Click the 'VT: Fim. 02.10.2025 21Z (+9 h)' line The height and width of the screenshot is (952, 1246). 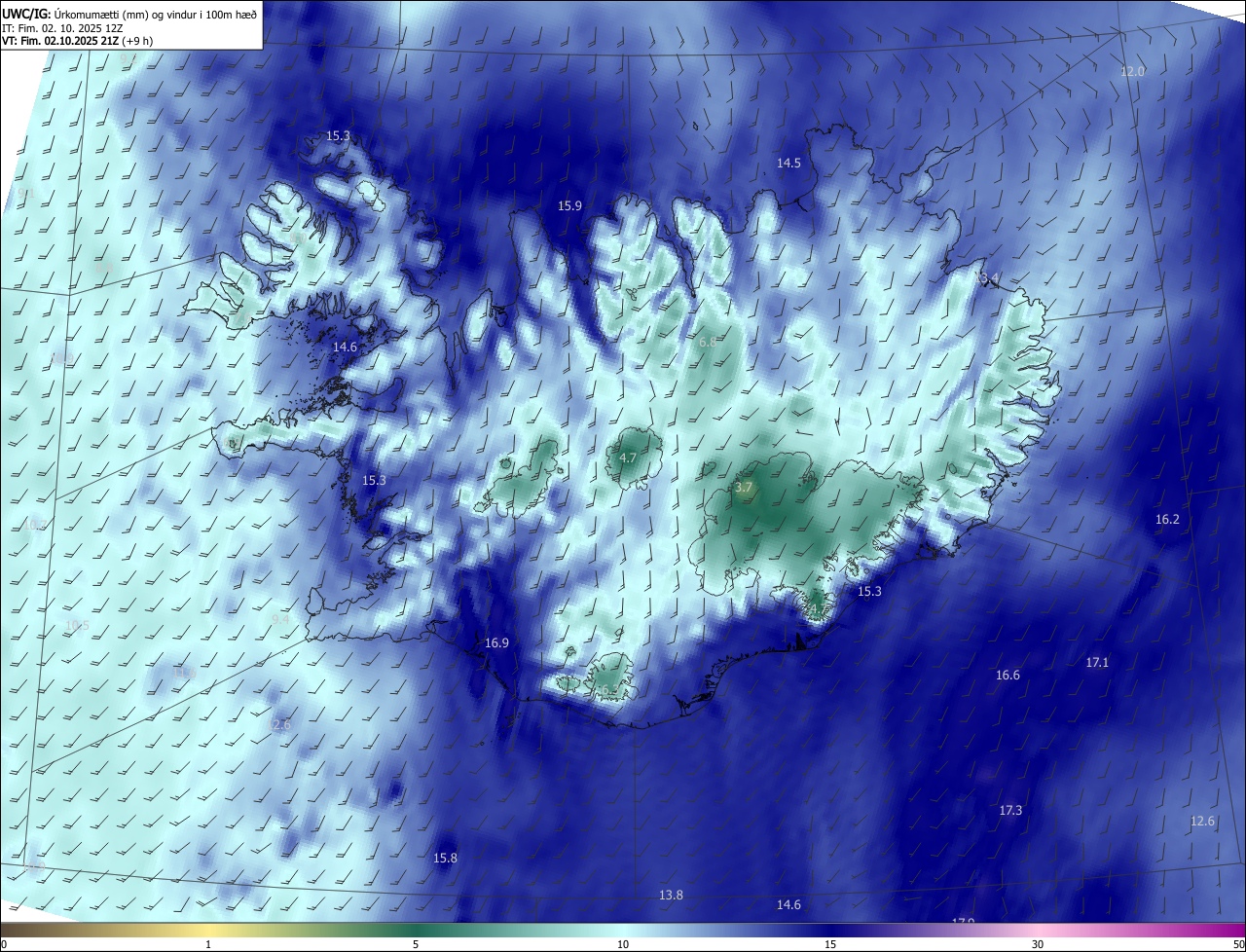79,41
